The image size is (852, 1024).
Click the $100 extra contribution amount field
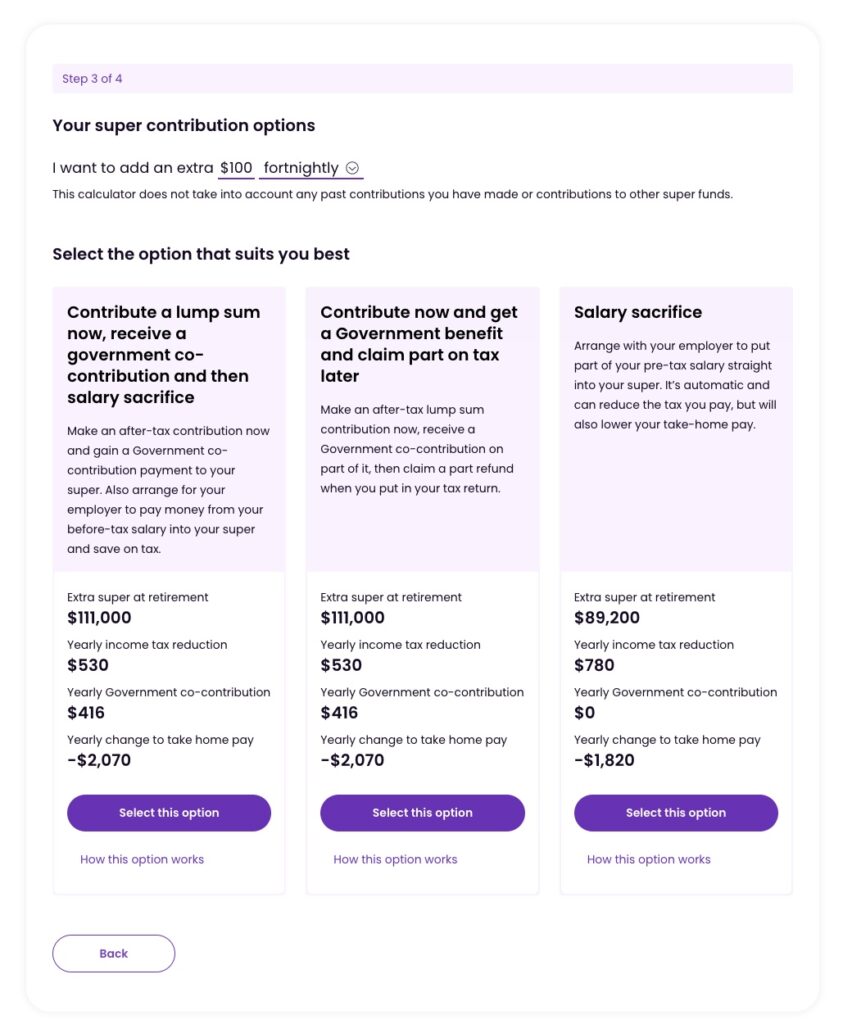point(236,168)
